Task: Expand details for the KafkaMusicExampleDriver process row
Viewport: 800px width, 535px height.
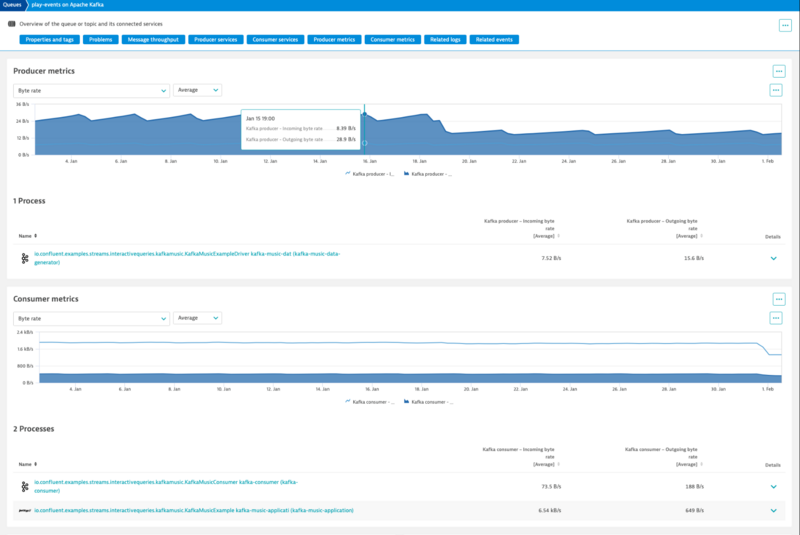Action: point(773,258)
